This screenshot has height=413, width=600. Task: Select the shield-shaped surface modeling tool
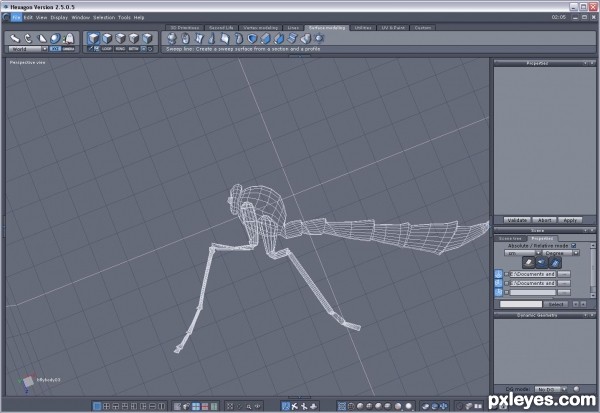click(x=252, y=38)
